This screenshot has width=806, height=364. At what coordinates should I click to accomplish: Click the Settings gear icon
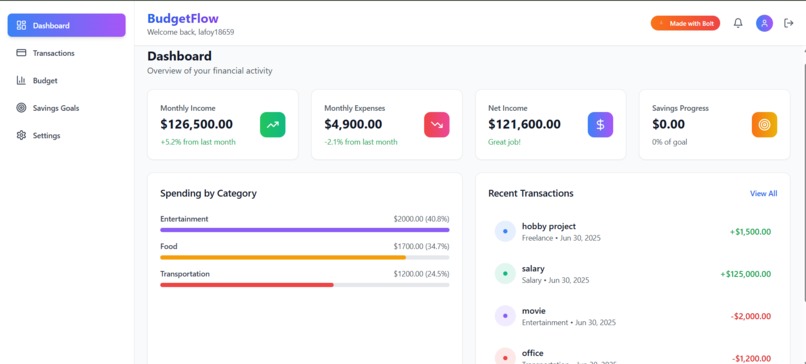pos(21,135)
